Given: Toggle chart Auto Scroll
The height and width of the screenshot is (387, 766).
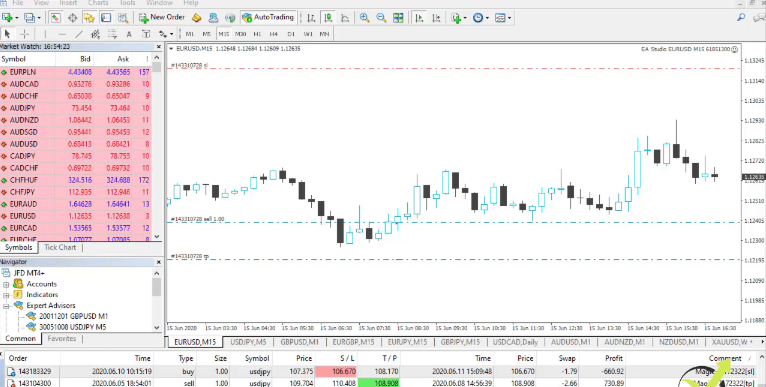Looking at the screenshot, I should coord(419,18).
